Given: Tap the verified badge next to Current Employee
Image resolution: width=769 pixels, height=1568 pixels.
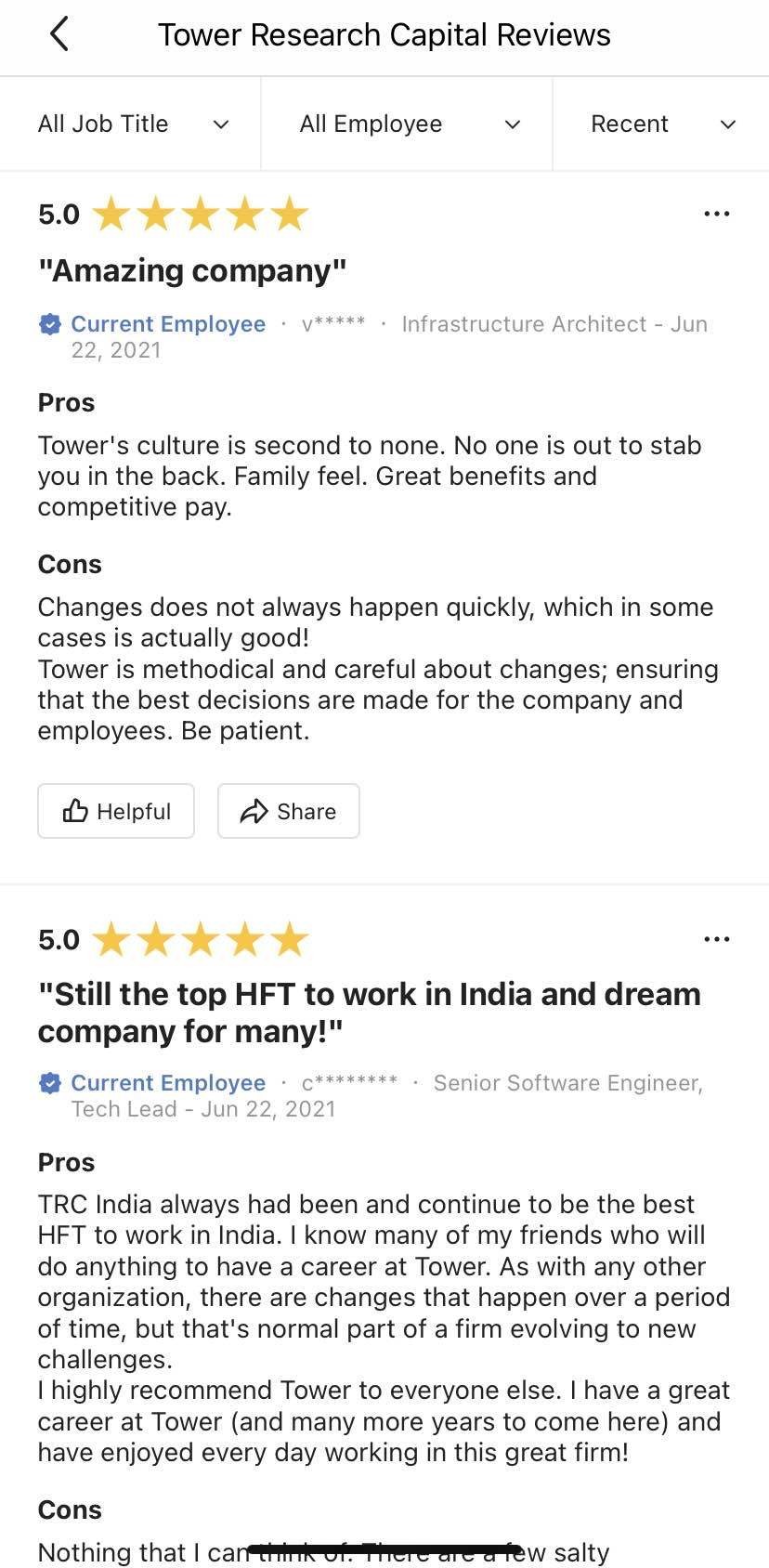Looking at the screenshot, I should 49,323.
